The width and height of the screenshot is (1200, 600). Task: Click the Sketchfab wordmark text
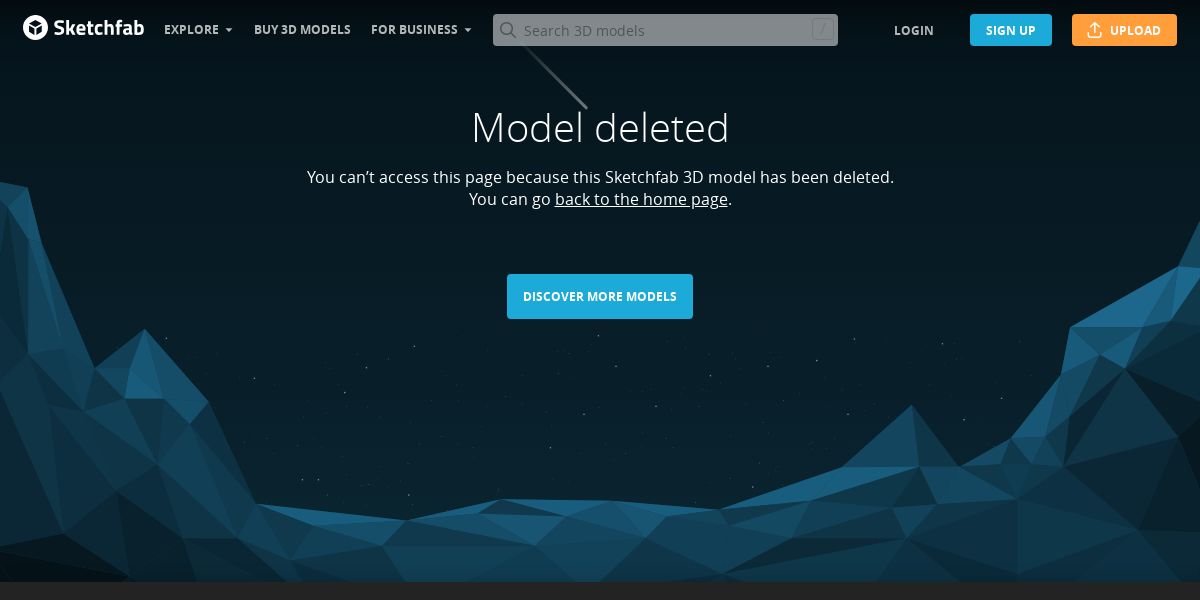99,29
